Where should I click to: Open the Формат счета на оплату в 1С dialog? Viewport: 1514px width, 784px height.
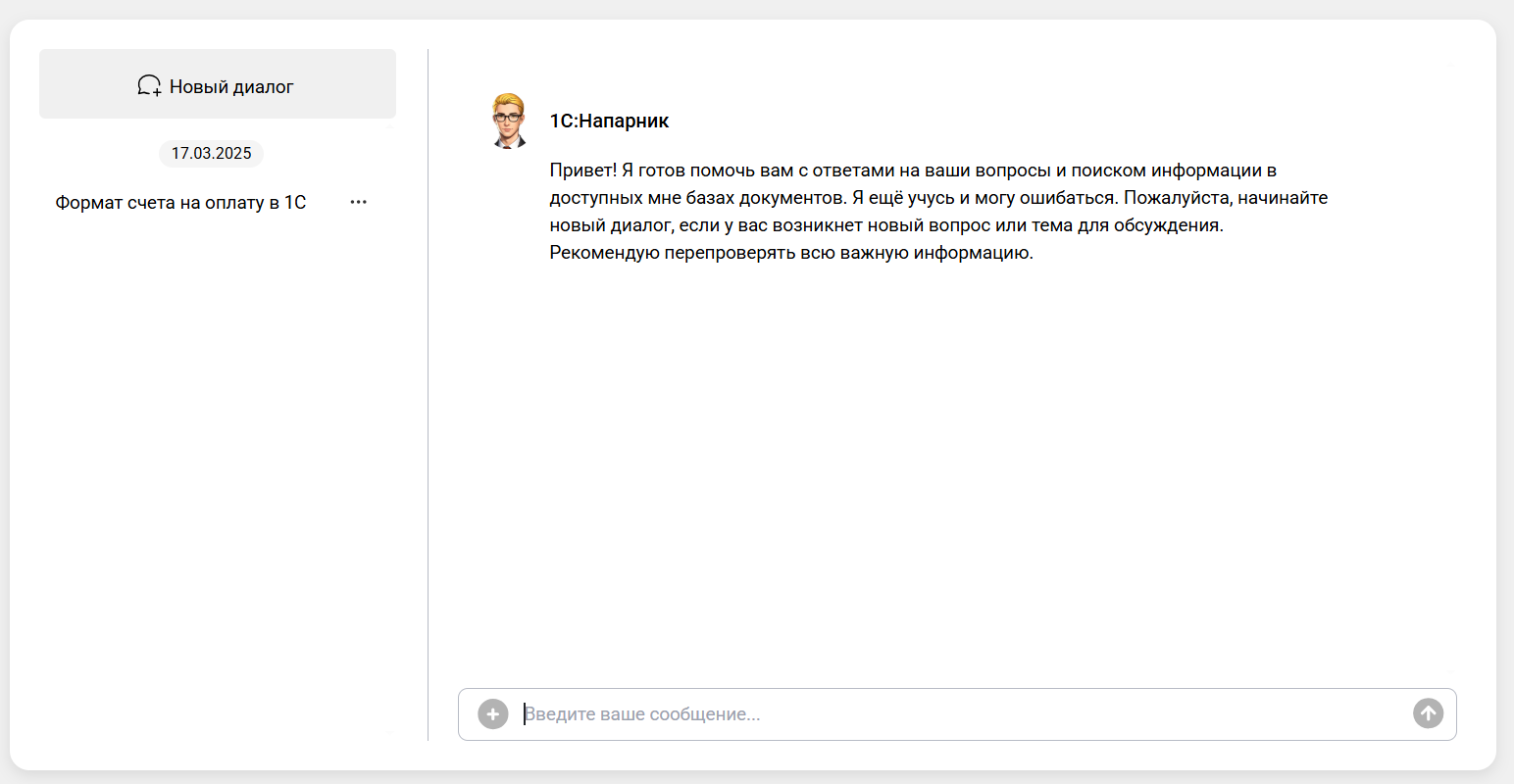[180, 203]
